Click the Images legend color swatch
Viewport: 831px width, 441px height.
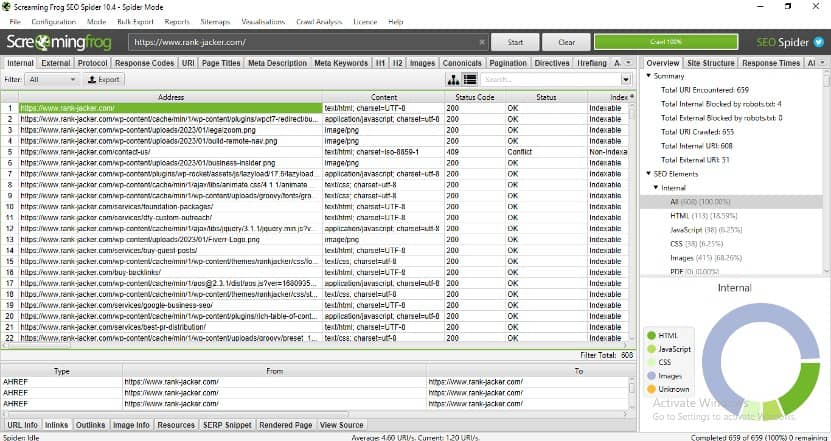651,376
